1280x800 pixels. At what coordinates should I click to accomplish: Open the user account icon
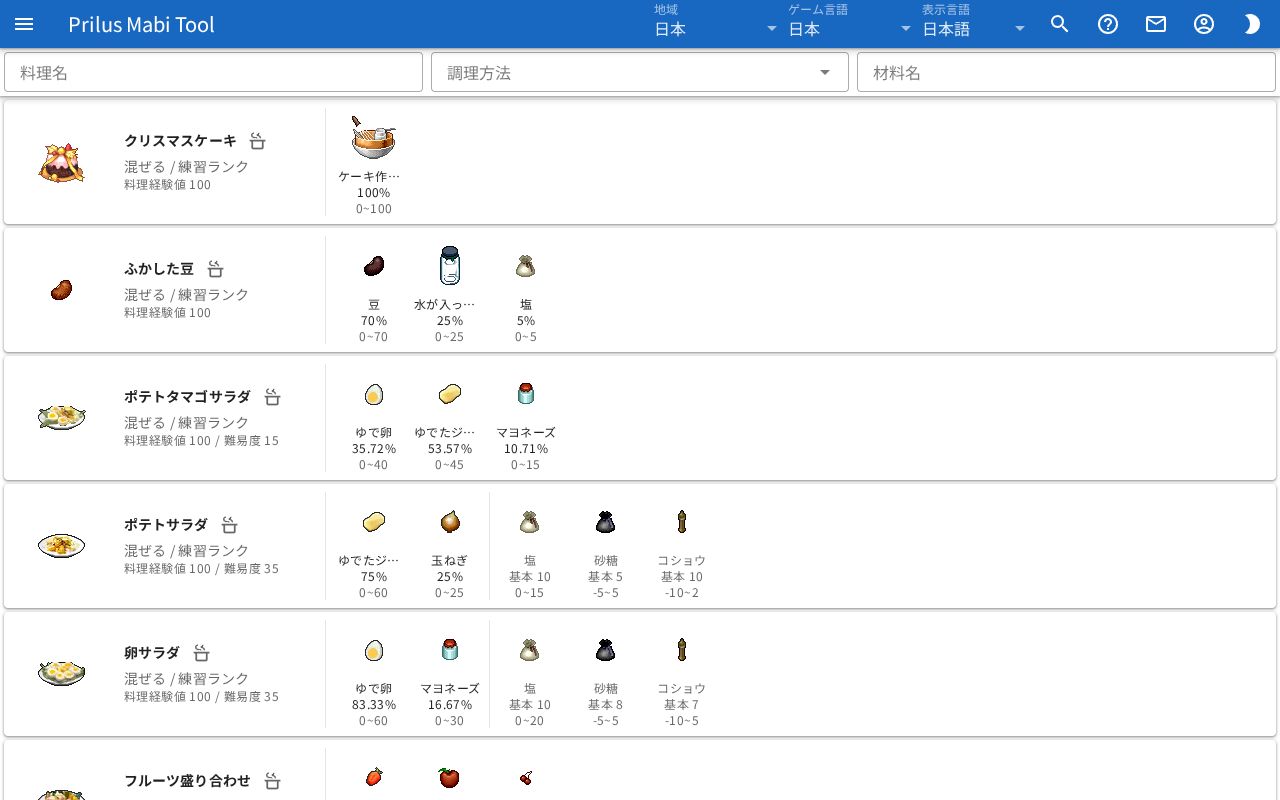[x=1204, y=24]
